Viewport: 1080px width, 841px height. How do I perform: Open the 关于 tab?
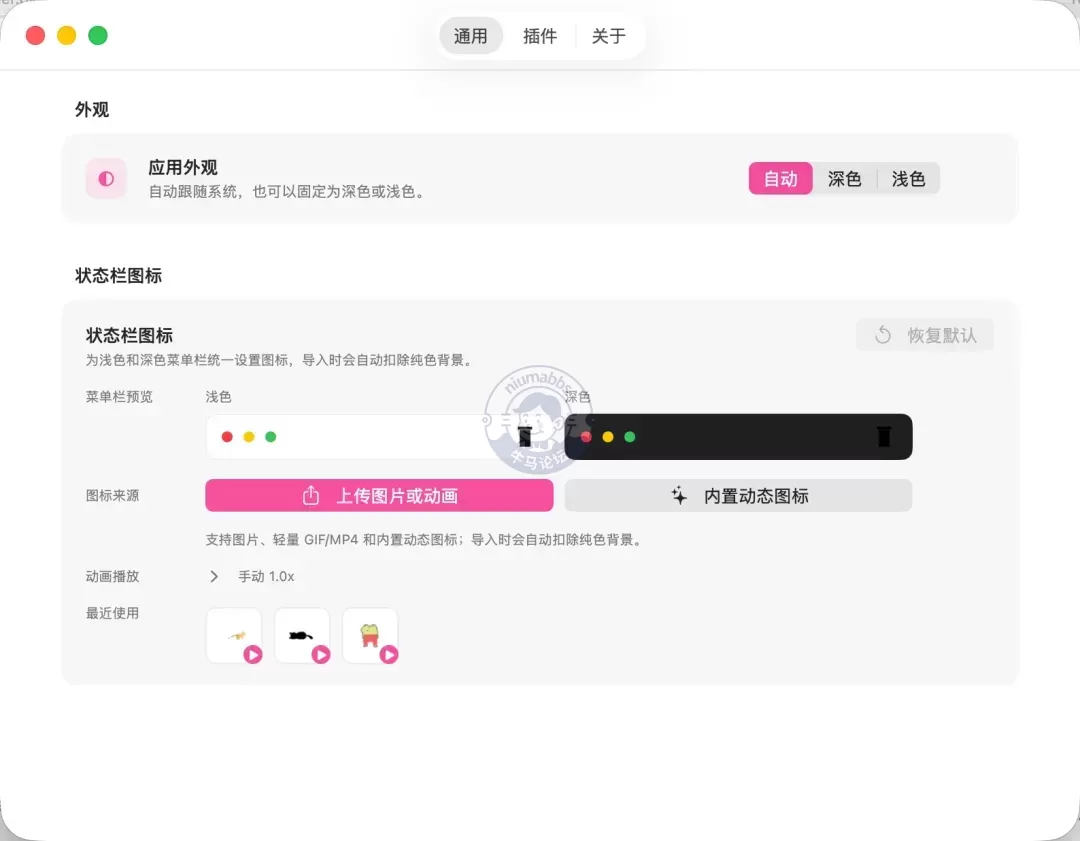[608, 36]
